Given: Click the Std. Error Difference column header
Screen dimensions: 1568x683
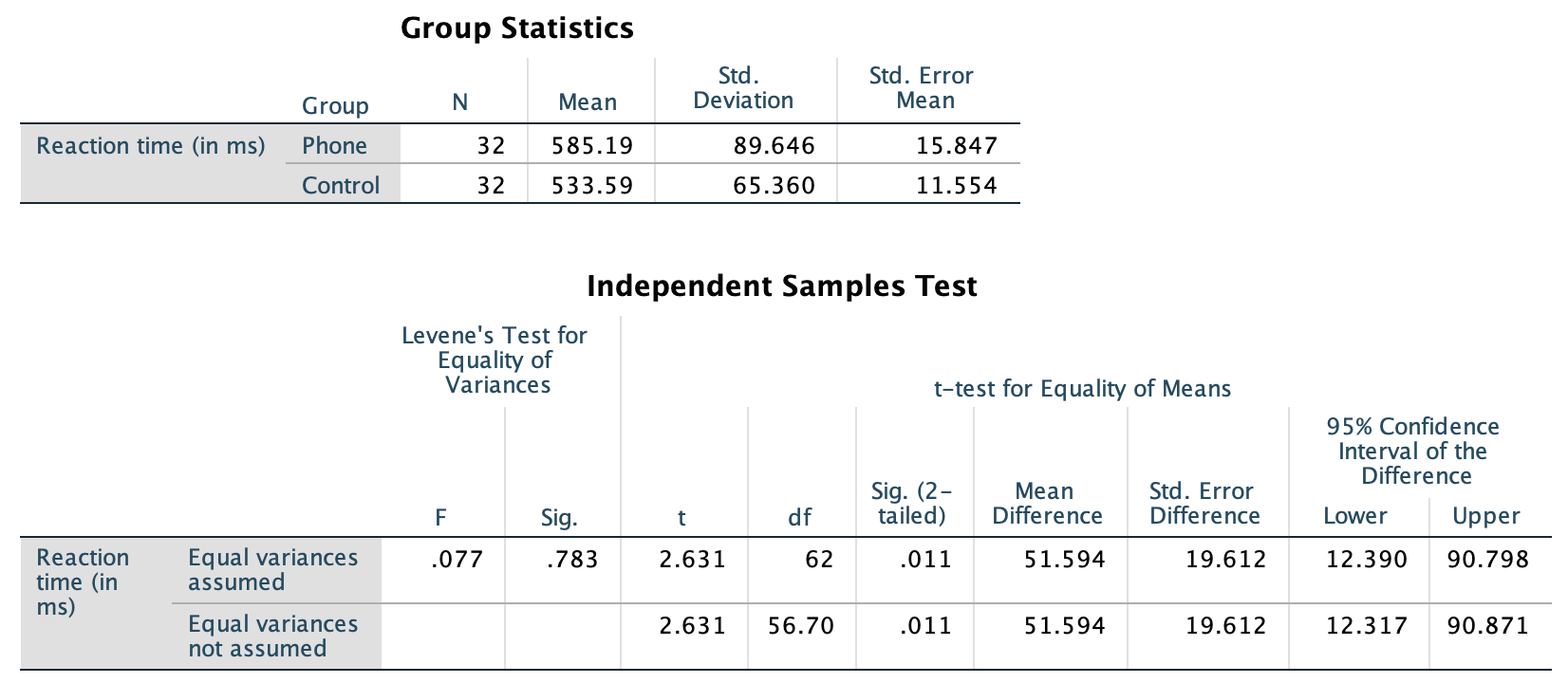Looking at the screenshot, I should (x=1204, y=503).
